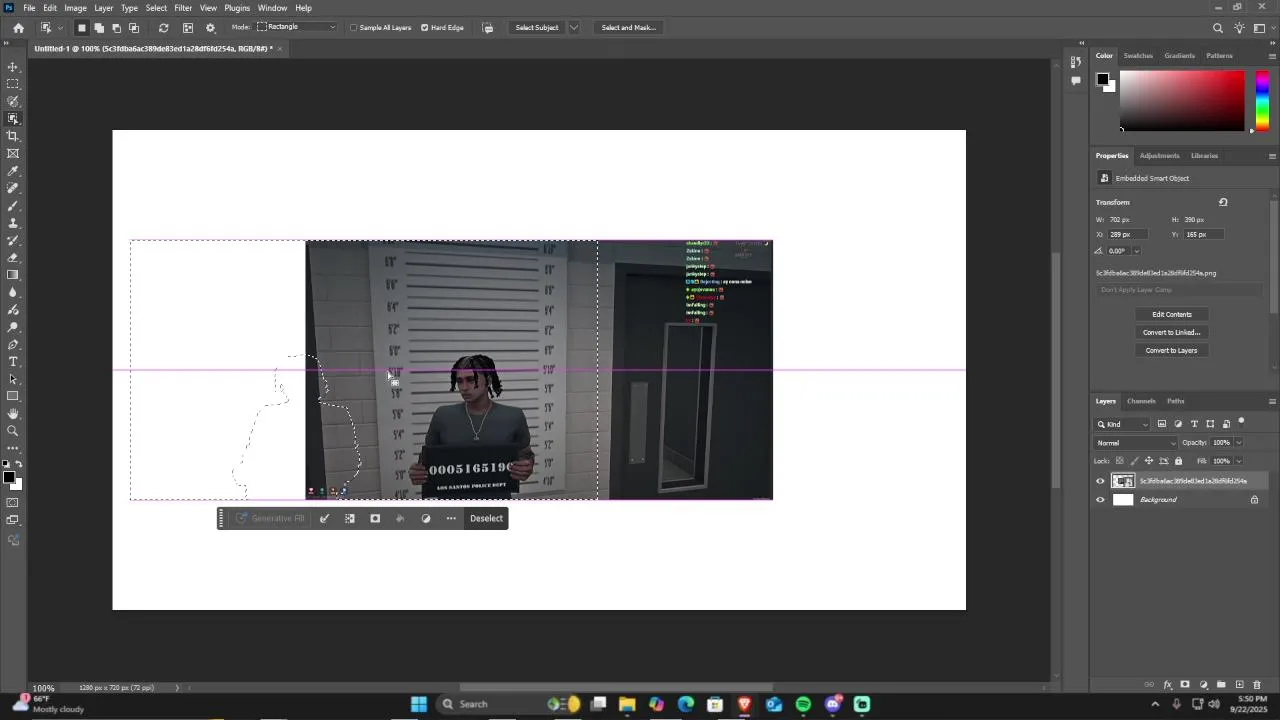Toggle layer filtering on/off switch
The width and height of the screenshot is (1280, 720).
point(1241,422)
